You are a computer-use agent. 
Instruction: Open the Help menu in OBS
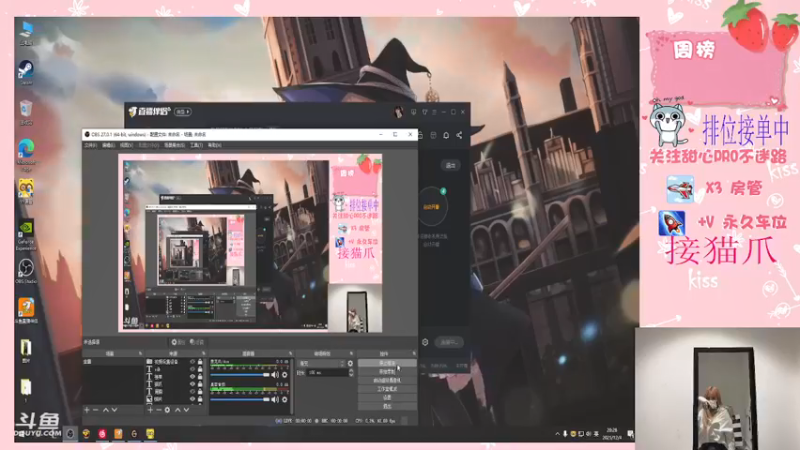tap(214, 145)
